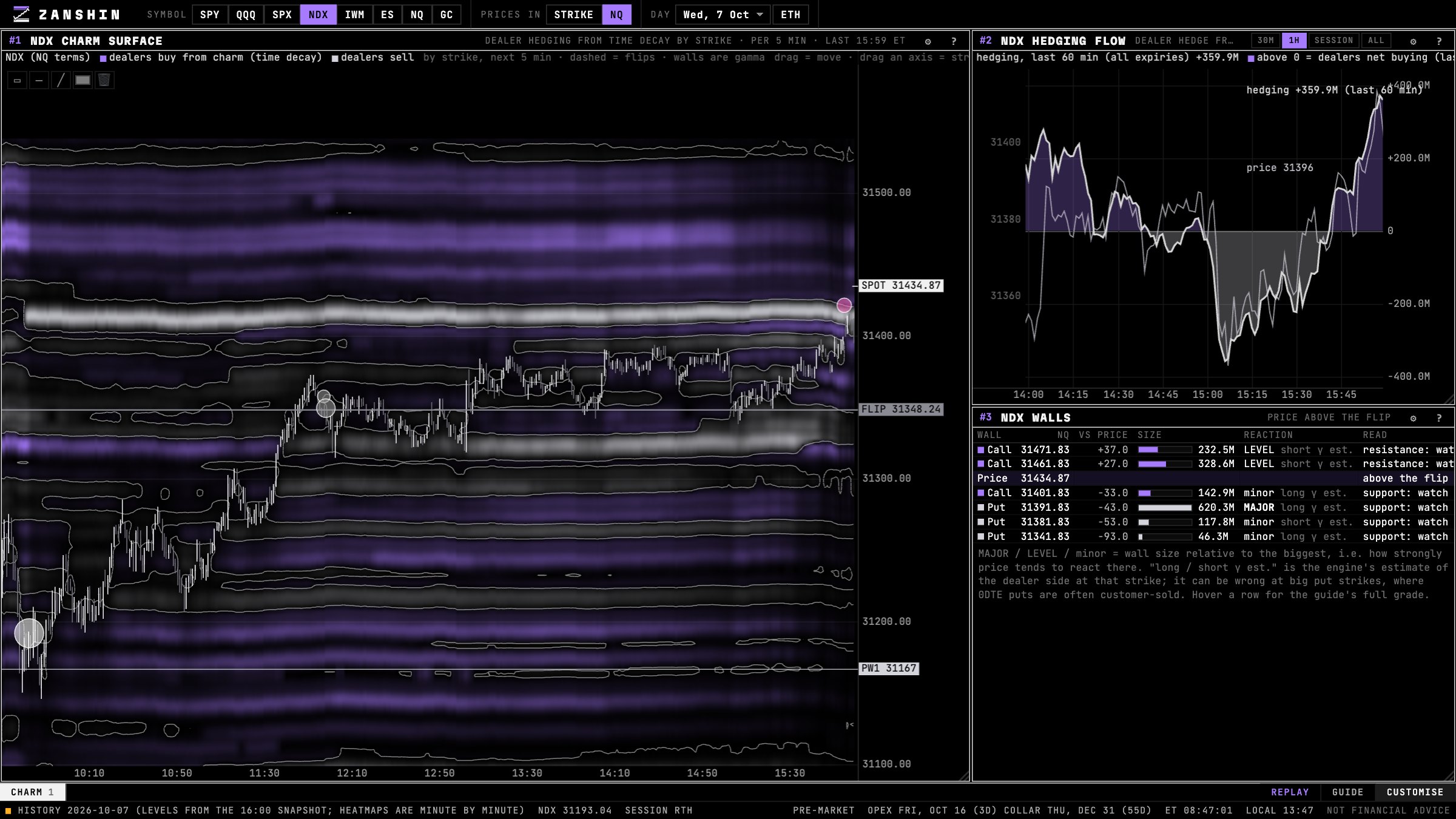This screenshot has height=819, width=1456.
Task: Select QQQ symbol
Action: (246, 15)
